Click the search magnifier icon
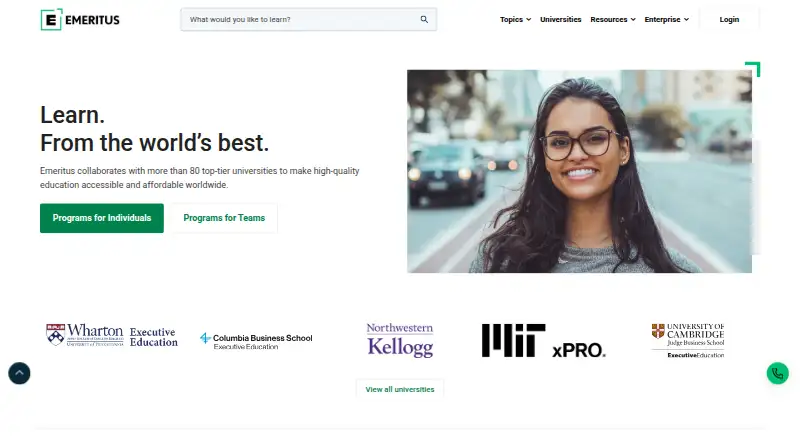The height and width of the screenshot is (440, 800). pos(424,19)
